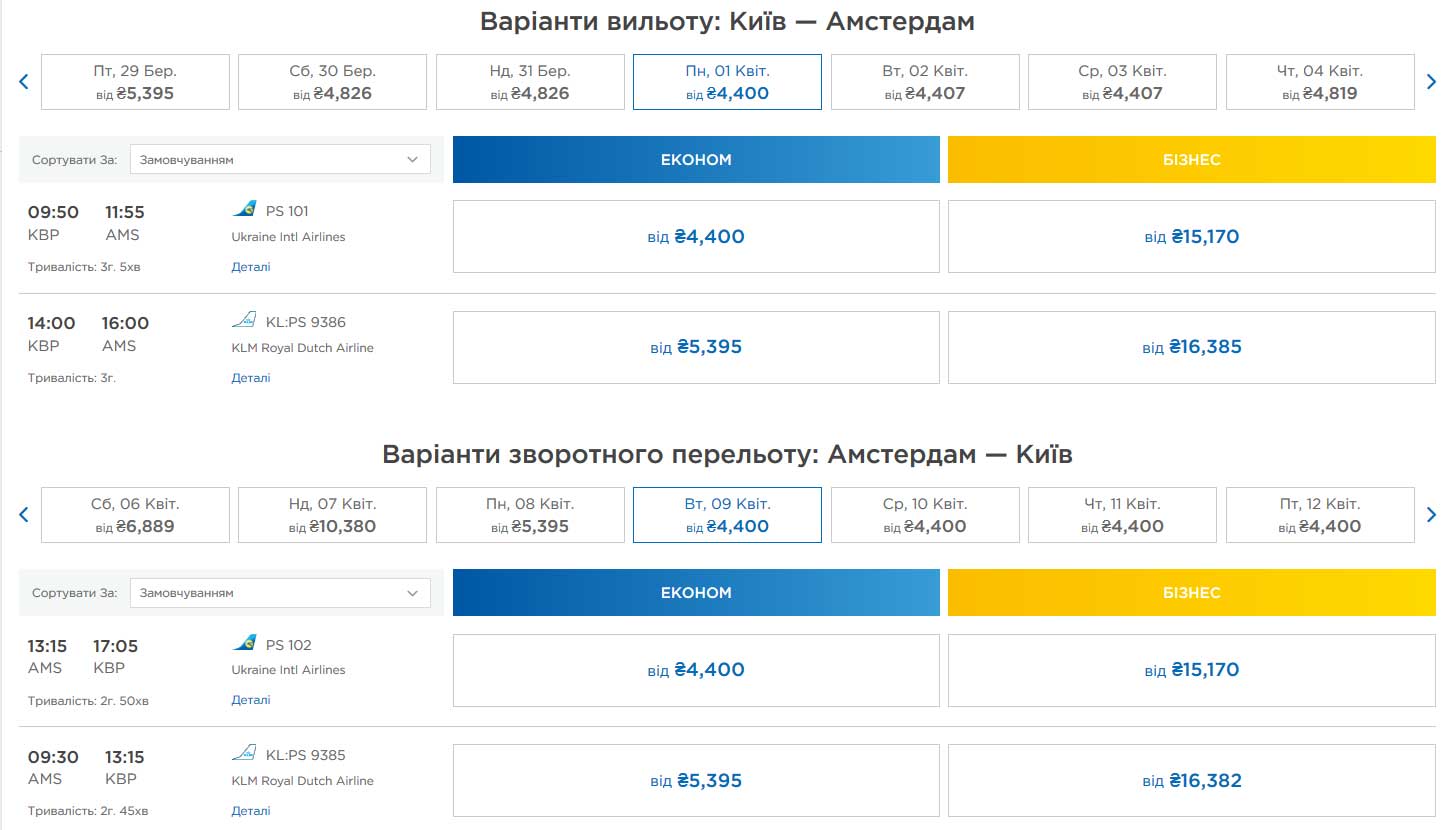Image resolution: width=1452 pixels, height=830 pixels.
Task: Go to previous departure dates with left arrow
Action: (x=24, y=82)
